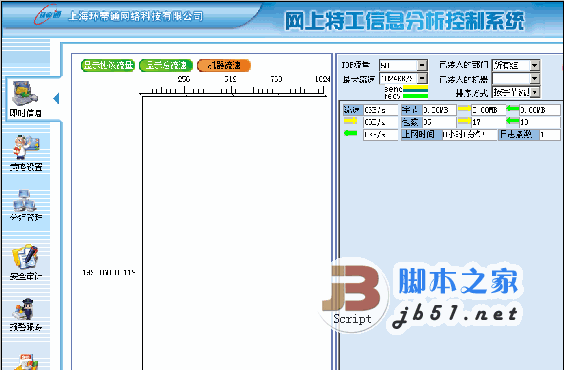Click the orange flow-rate button

coord(224,65)
